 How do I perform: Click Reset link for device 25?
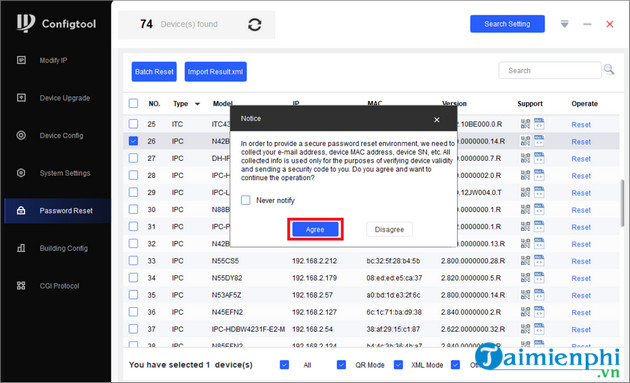(x=581, y=125)
